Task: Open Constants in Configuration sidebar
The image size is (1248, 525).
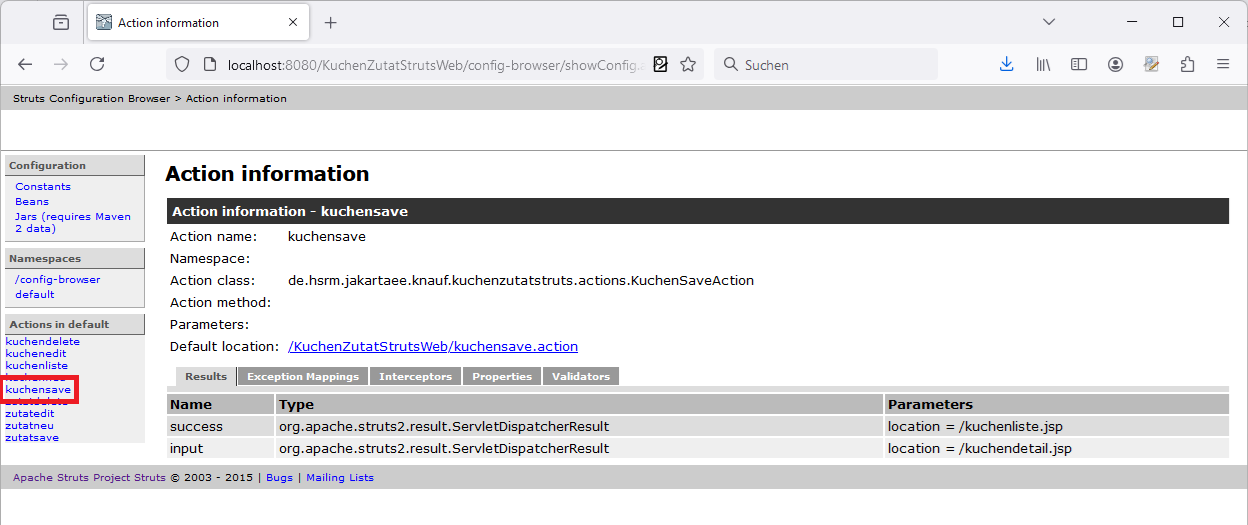Action: [x=43, y=187]
